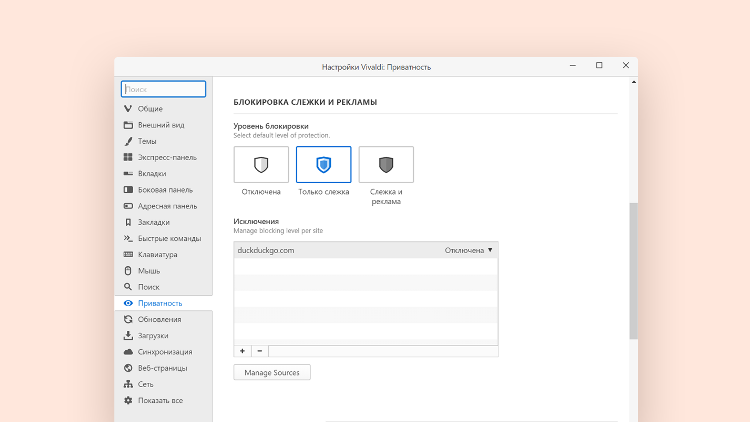Open duckduckgo.com blocking level dropdown
This screenshot has height=422, width=750.
(469, 250)
